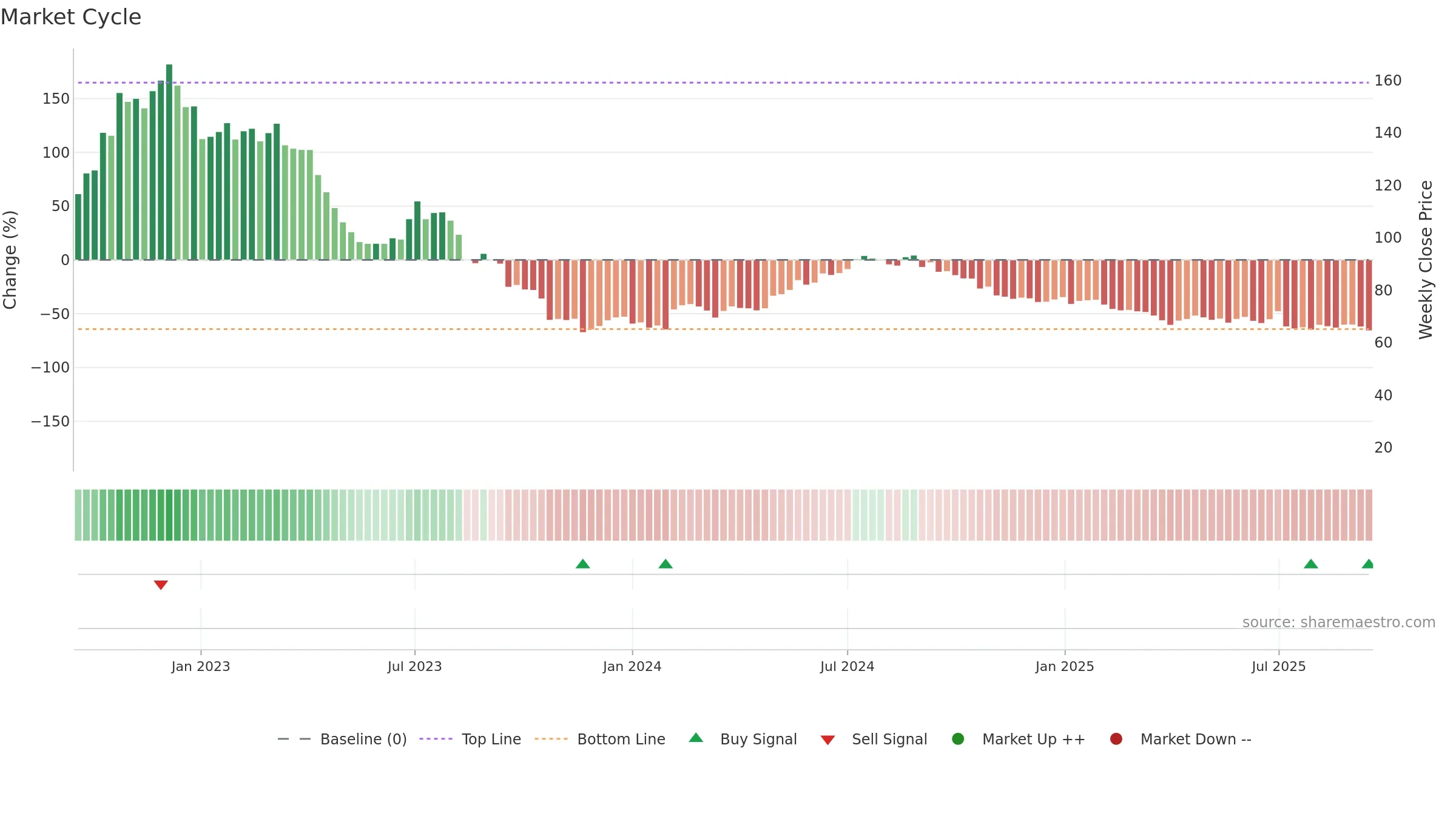Click the red Sell Signal legend triangle
Image resolution: width=1456 pixels, height=819 pixels.
click(827, 740)
